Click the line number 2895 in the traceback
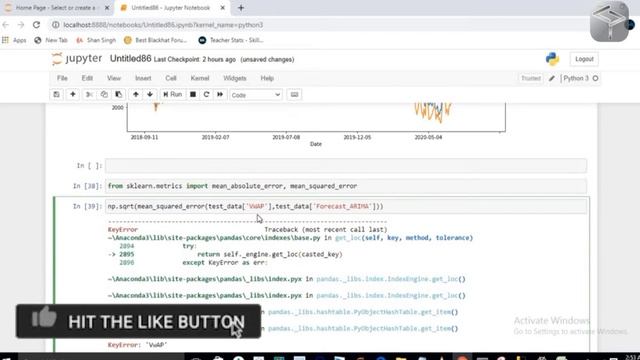 tap(127, 254)
